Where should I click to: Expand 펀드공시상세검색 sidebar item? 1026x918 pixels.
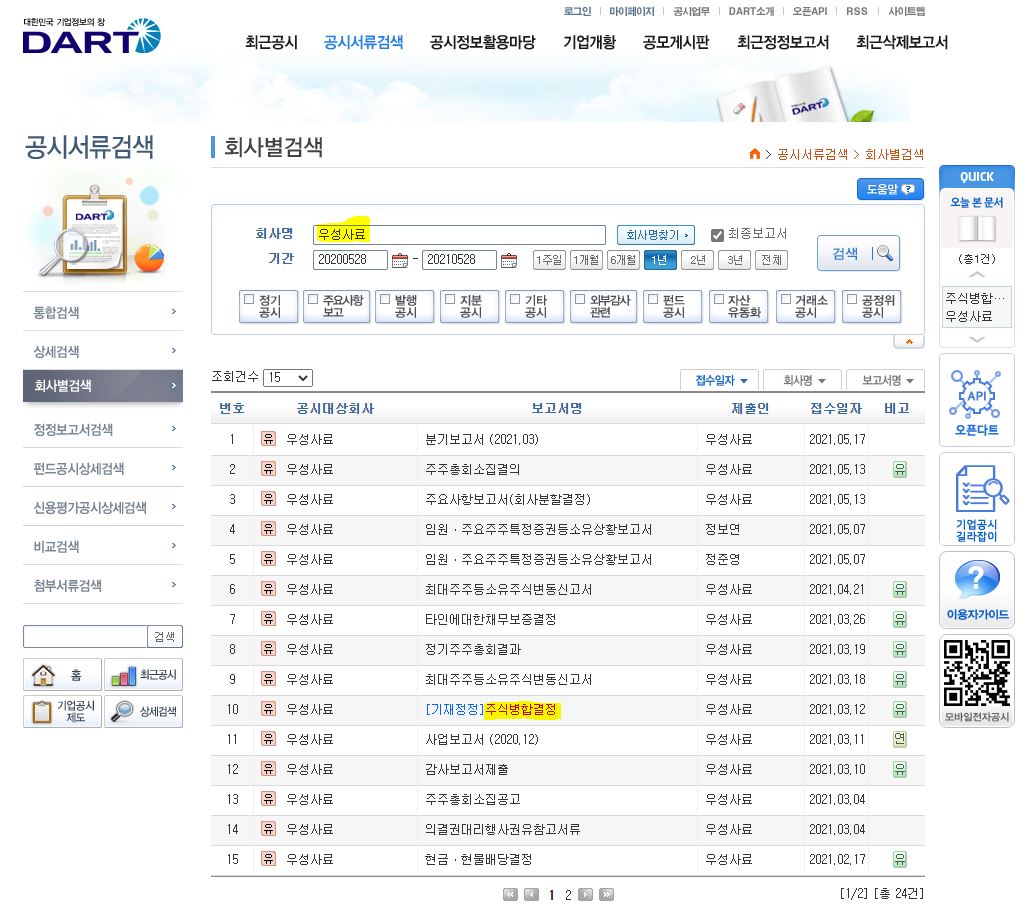(103, 468)
